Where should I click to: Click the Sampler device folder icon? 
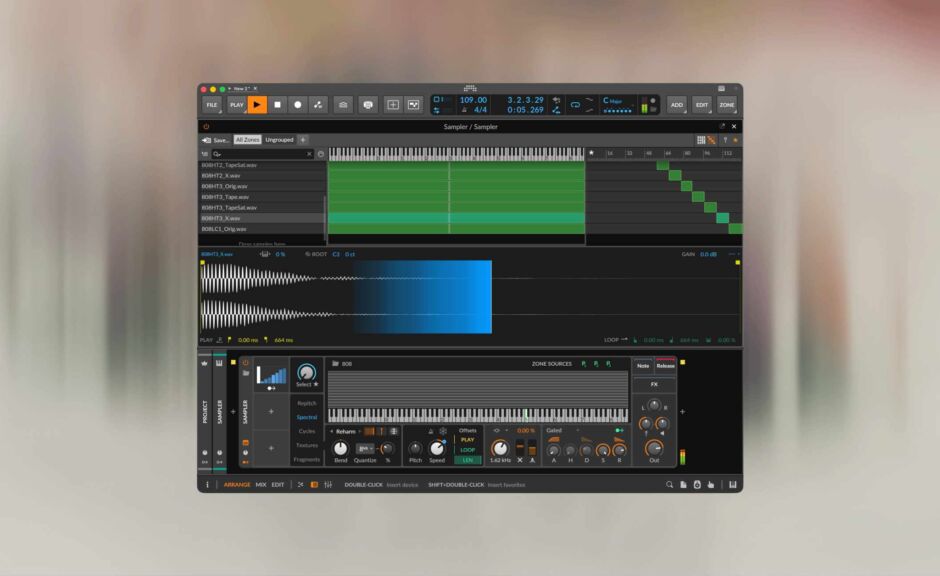click(x=245, y=373)
